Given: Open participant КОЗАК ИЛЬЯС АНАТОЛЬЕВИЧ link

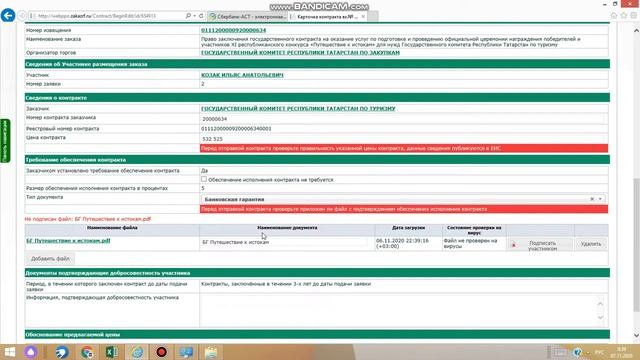Looking at the screenshot, I should pyautogui.click(x=242, y=75).
